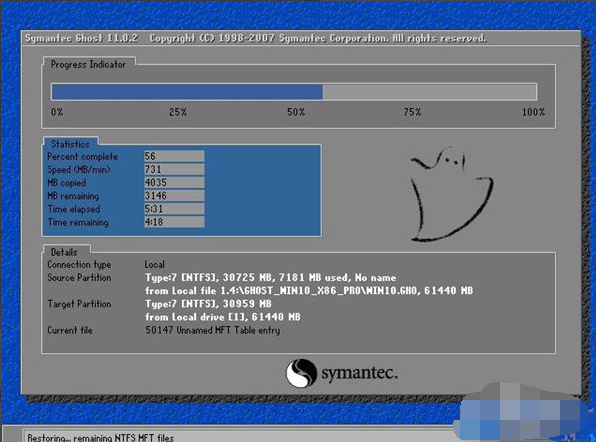The width and height of the screenshot is (596, 442).
Task: Click the unfilled gray portion of progress bar
Action: pos(430,92)
